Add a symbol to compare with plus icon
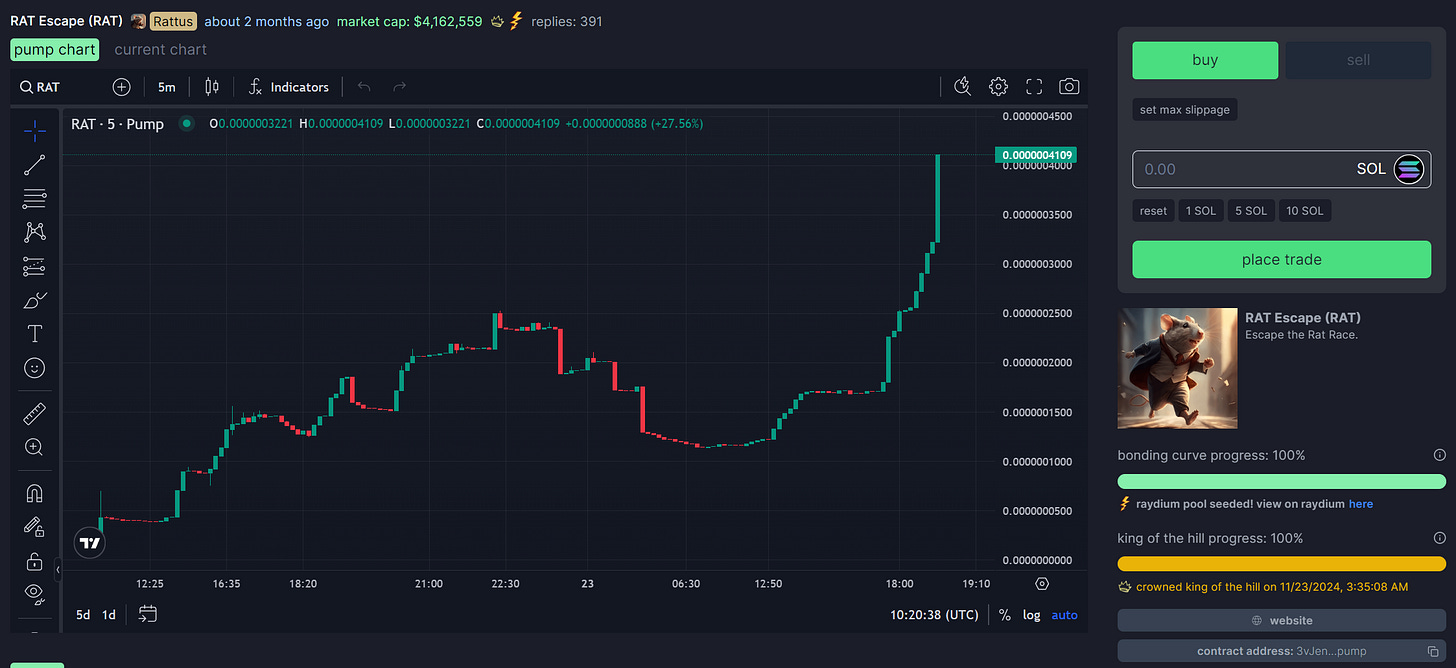The width and height of the screenshot is (1456, 668). (122, 87)
